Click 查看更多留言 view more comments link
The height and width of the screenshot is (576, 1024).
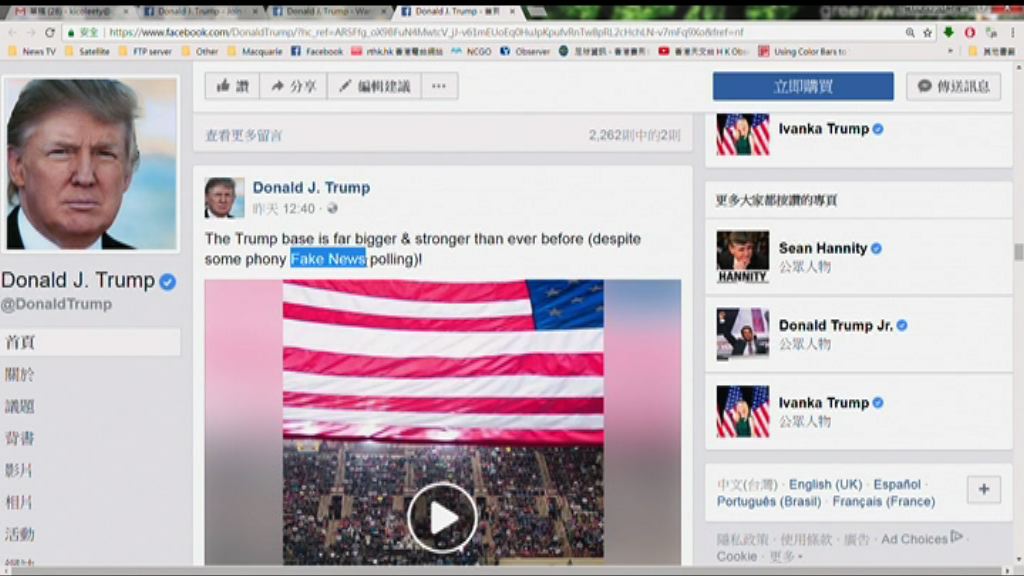coord(244,135)
